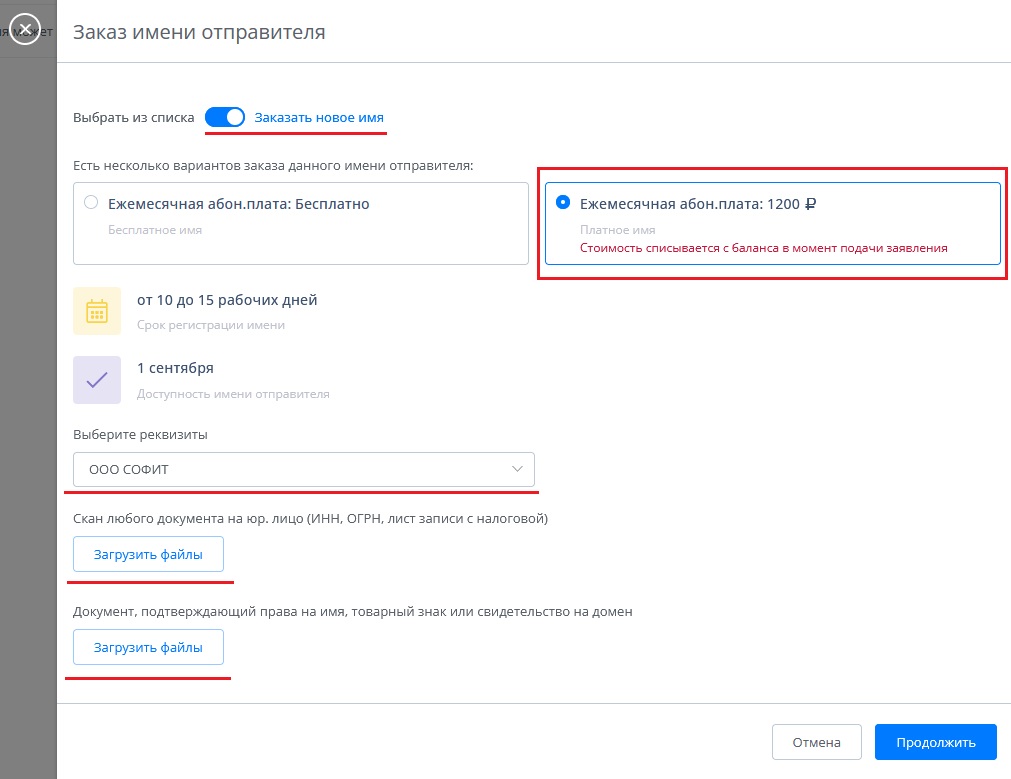
Task: Click the '1 сентября' availability date text
Action: [175, 368]
